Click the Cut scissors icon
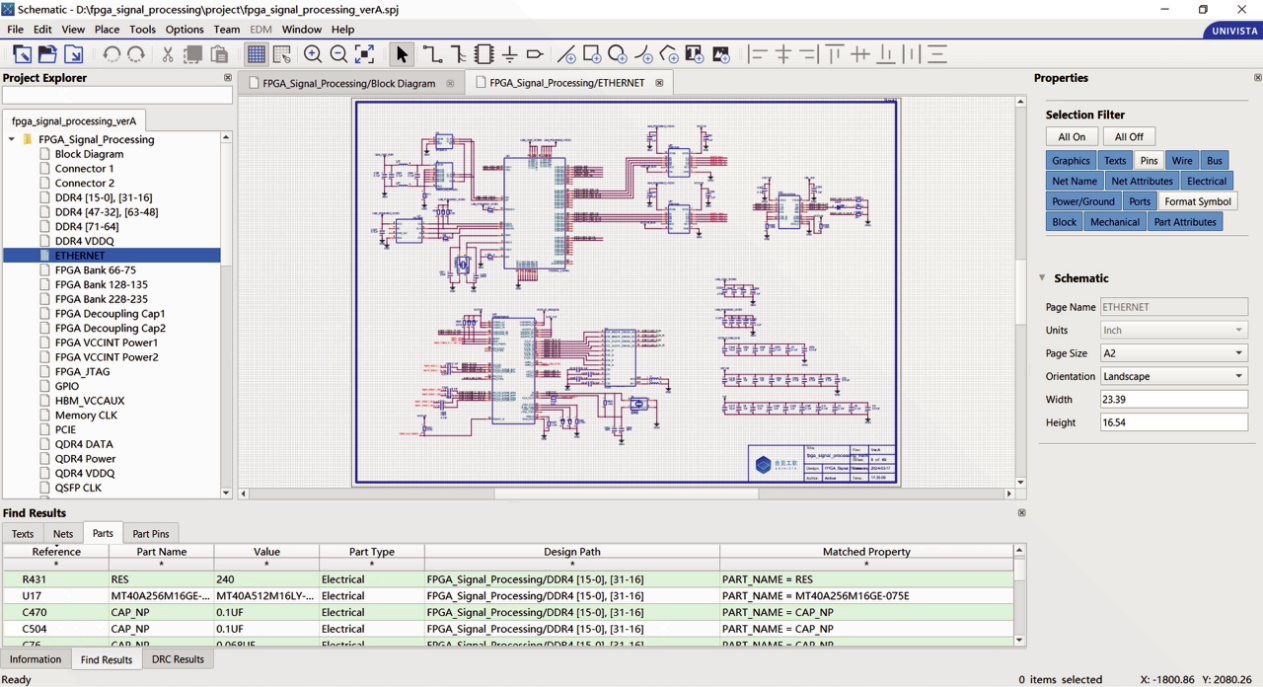Viewport: 1263px width, 687px height. [x=168, y=54]
